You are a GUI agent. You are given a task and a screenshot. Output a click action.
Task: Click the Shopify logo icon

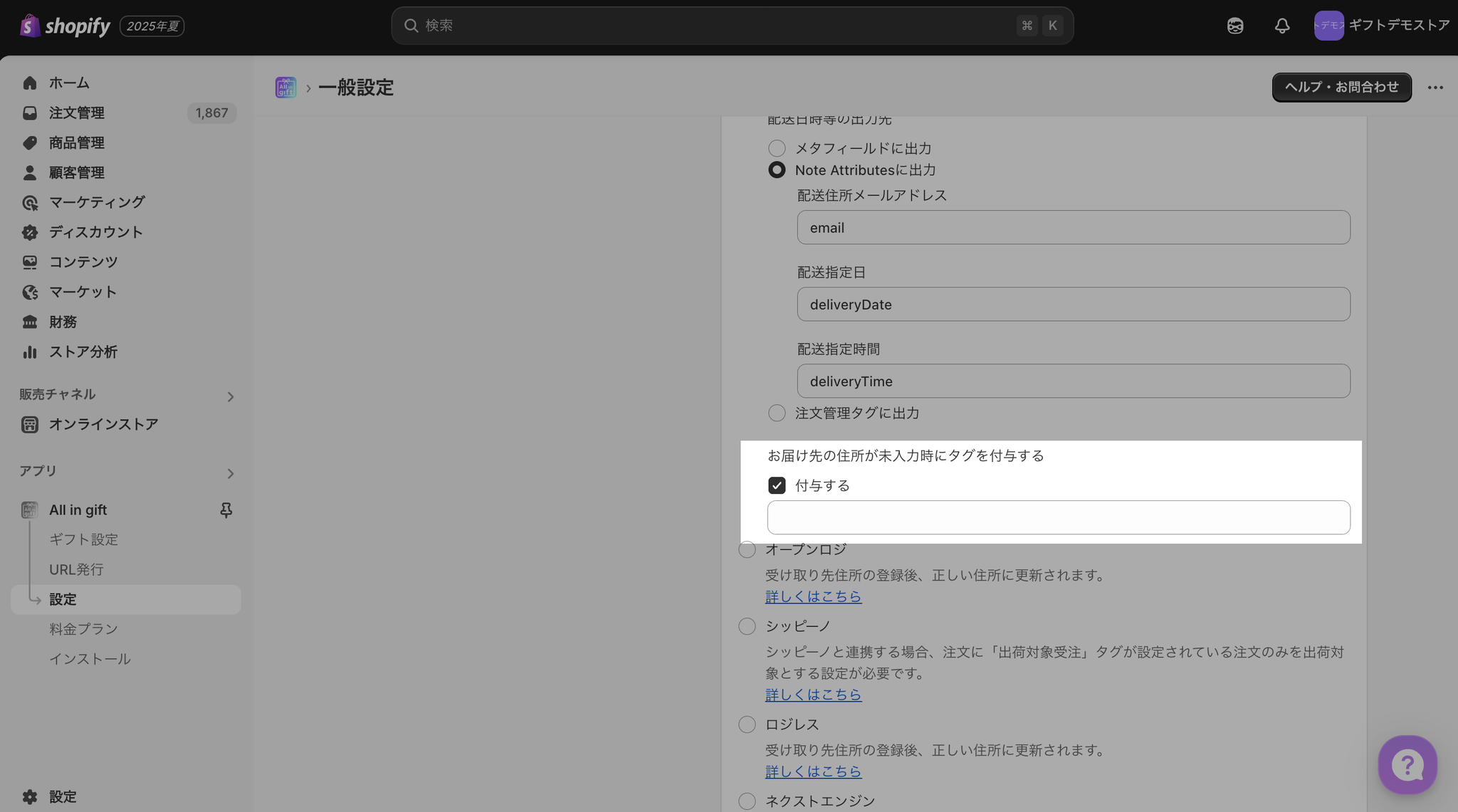click(29, 26)
